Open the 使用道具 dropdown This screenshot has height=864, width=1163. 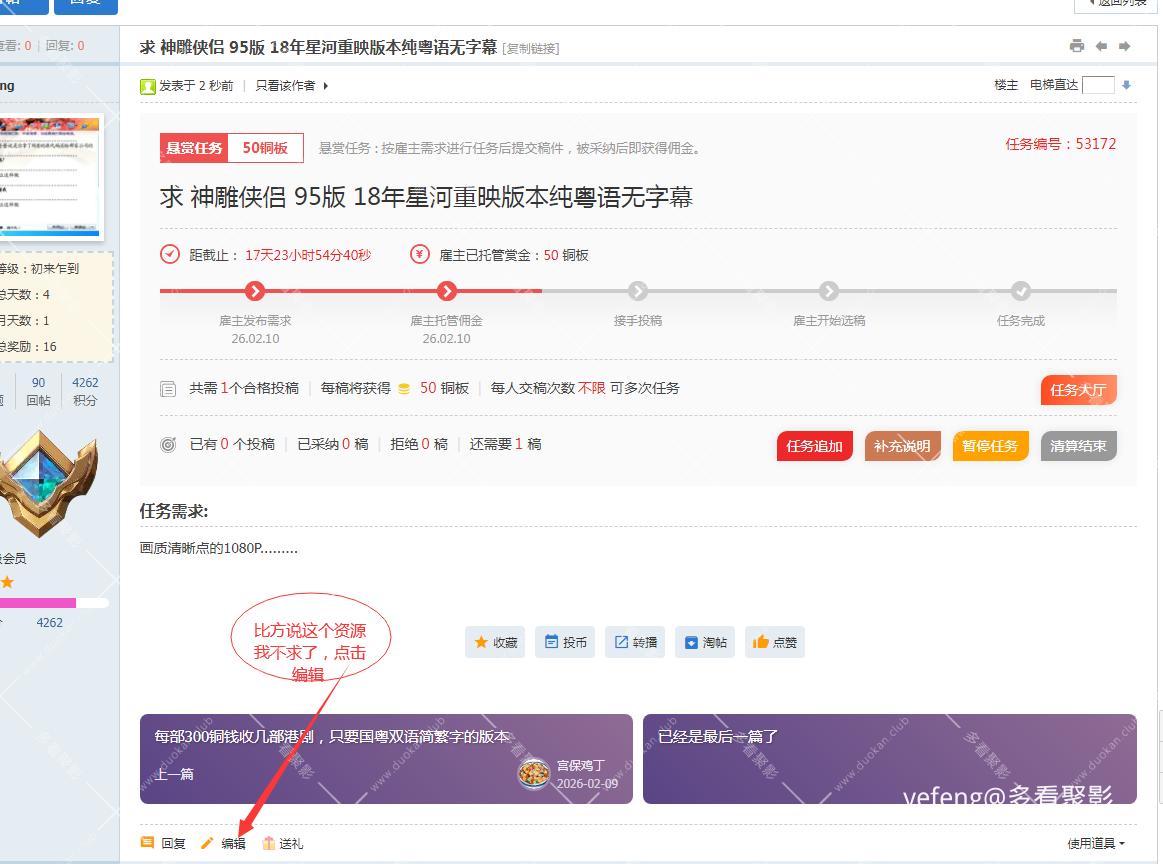click(1095, 843)
